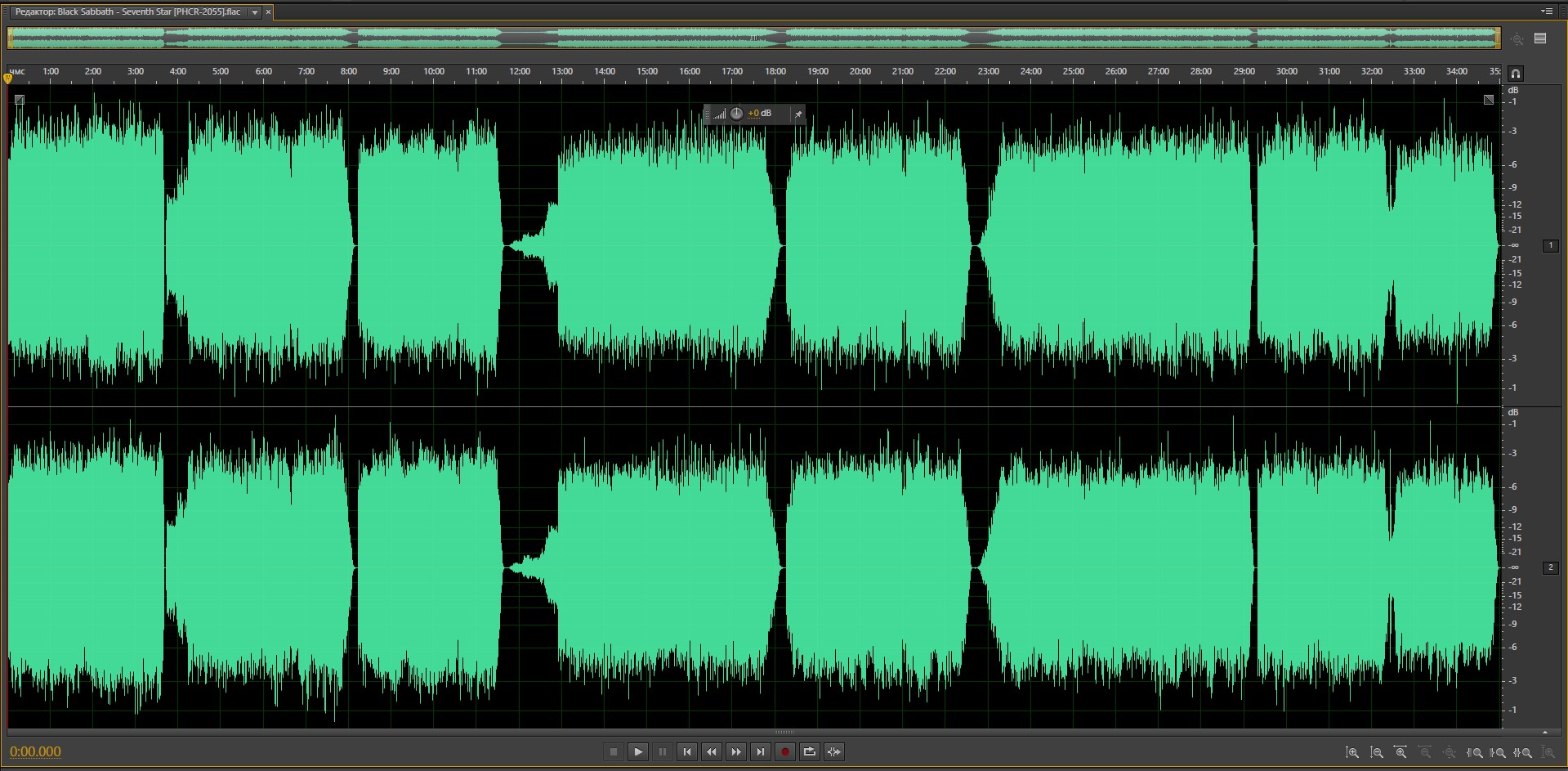
Task: Zoom in at the In Point
Action: tap(1475, 752)
